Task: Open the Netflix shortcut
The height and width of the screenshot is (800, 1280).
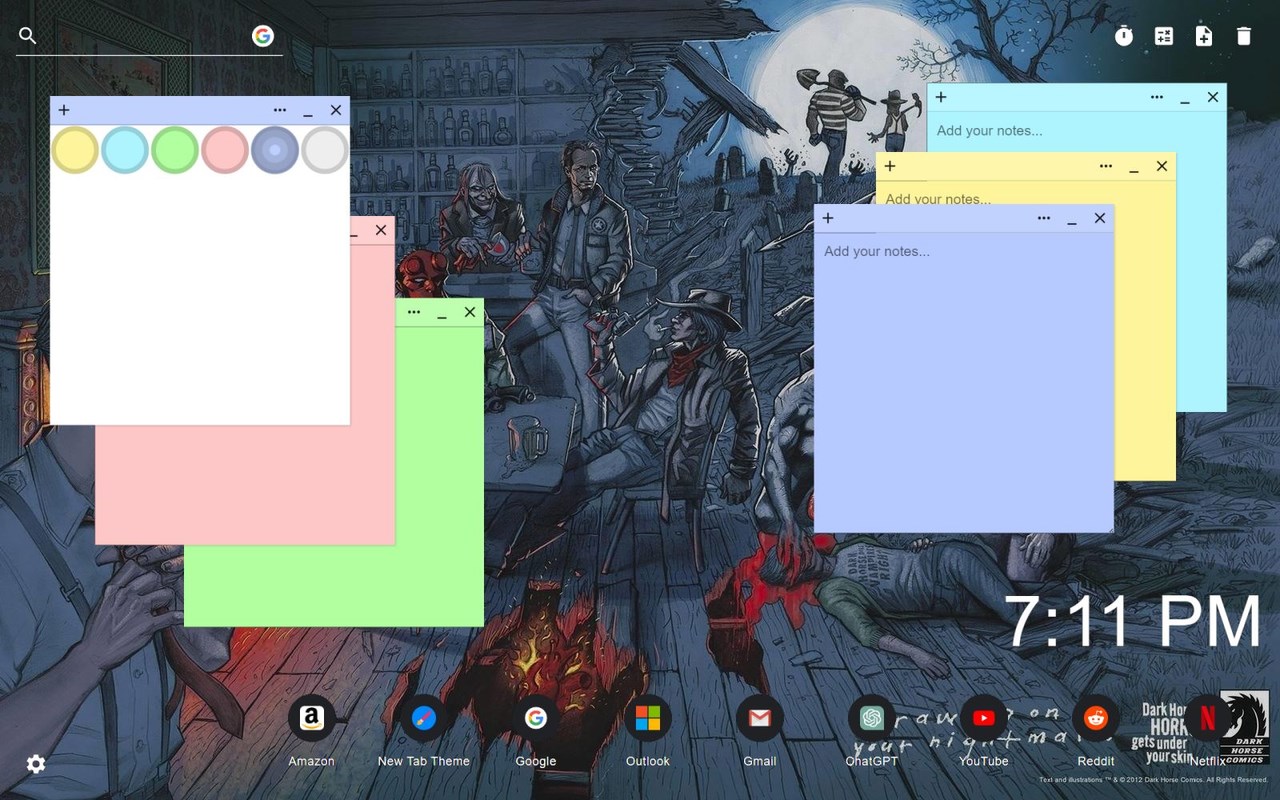Action: pos(1208,718)
